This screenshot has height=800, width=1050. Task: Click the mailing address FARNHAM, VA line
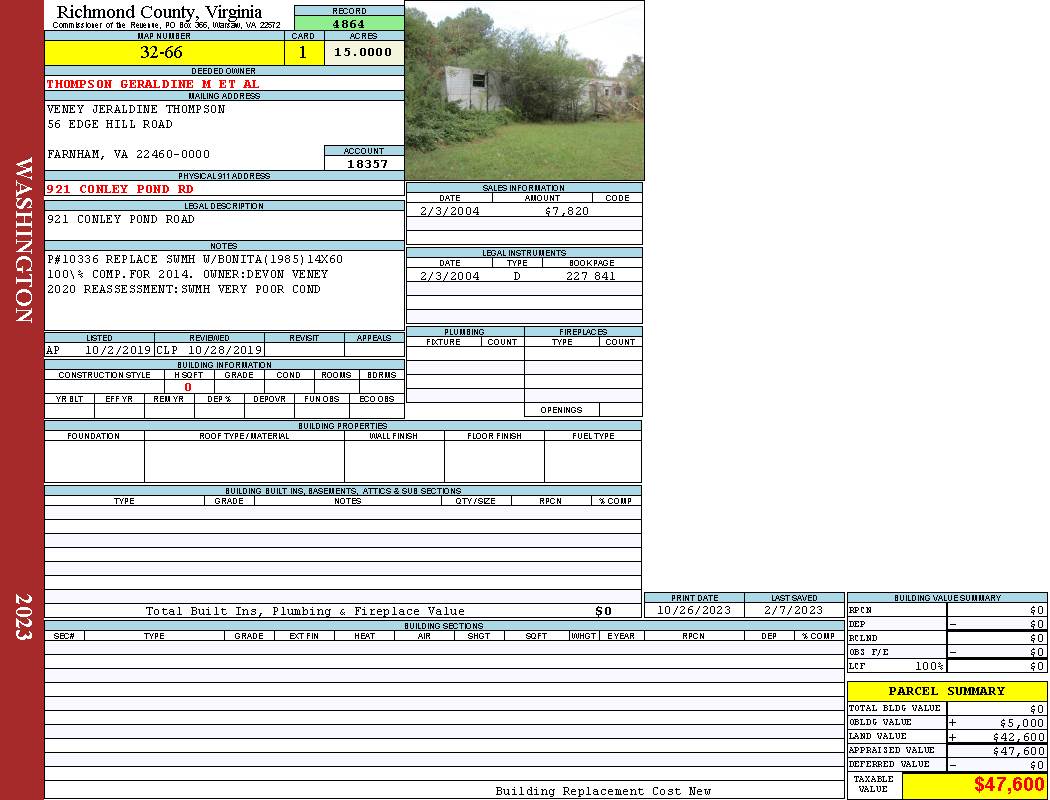129,155
